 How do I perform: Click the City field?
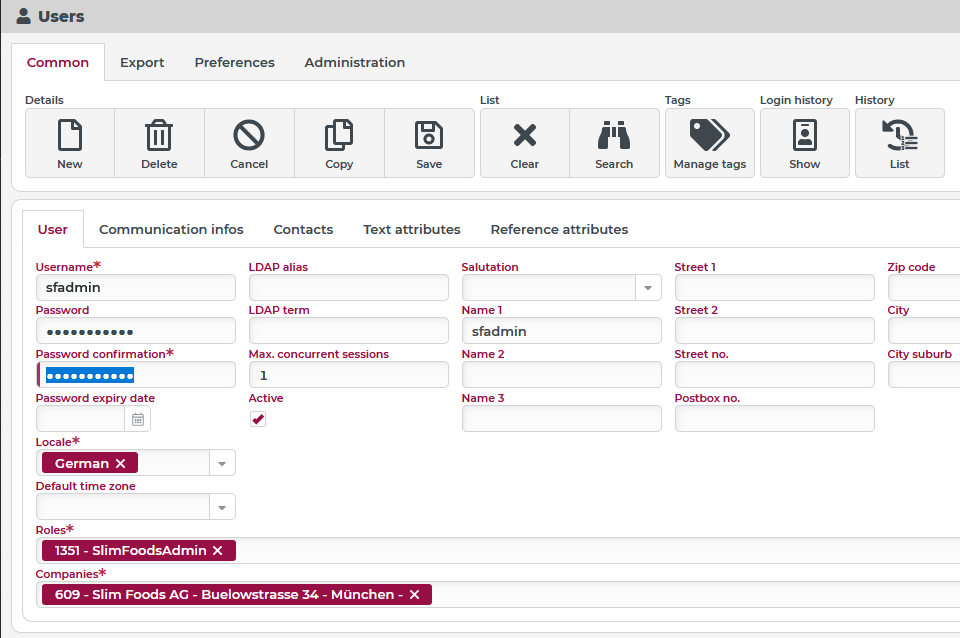pyautogui.click(x=924, y=331)
